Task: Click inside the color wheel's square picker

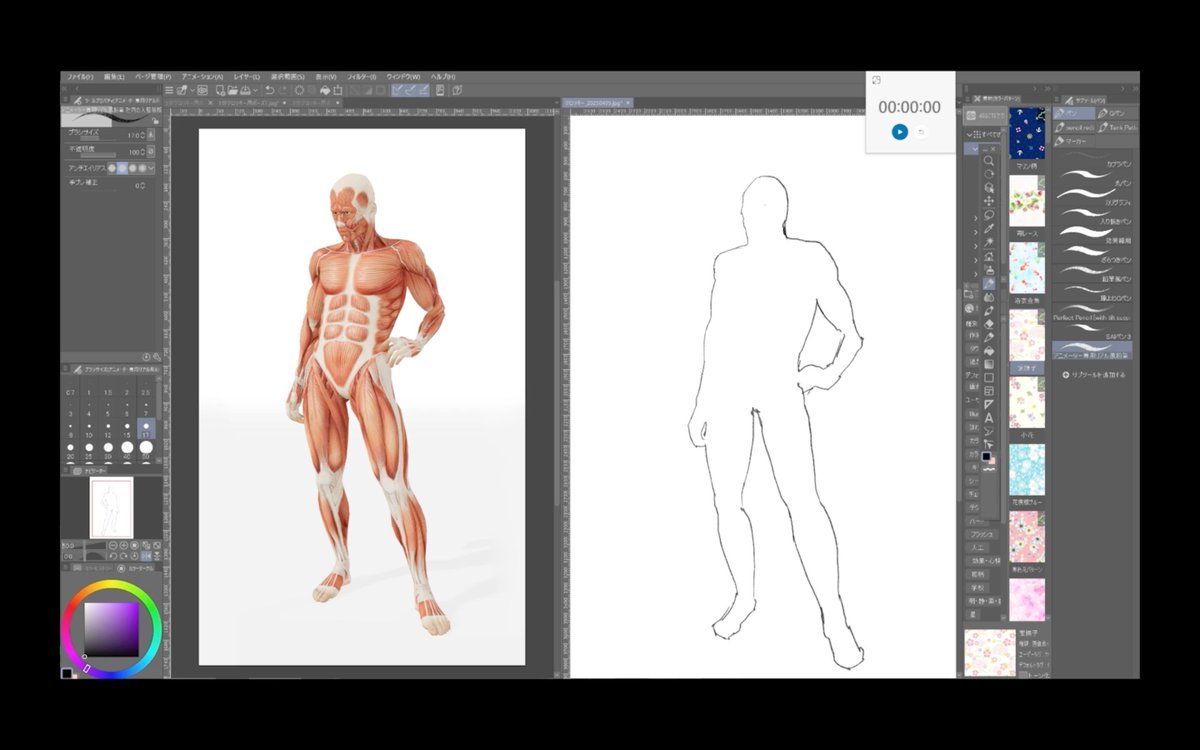Action: [111, 630]
